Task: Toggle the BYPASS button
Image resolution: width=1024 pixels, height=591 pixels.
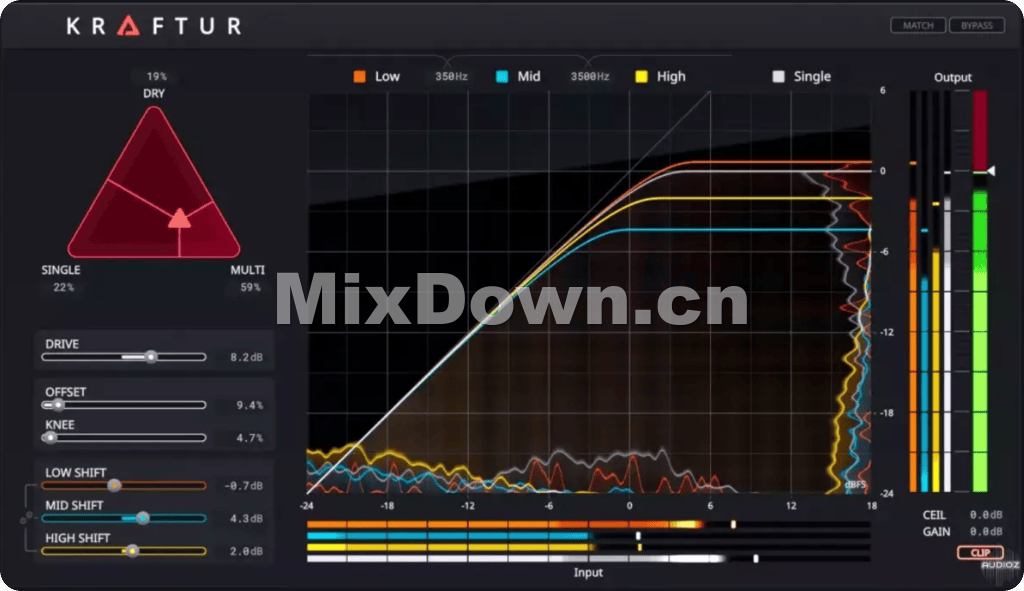Action: [x=976, y=25]
